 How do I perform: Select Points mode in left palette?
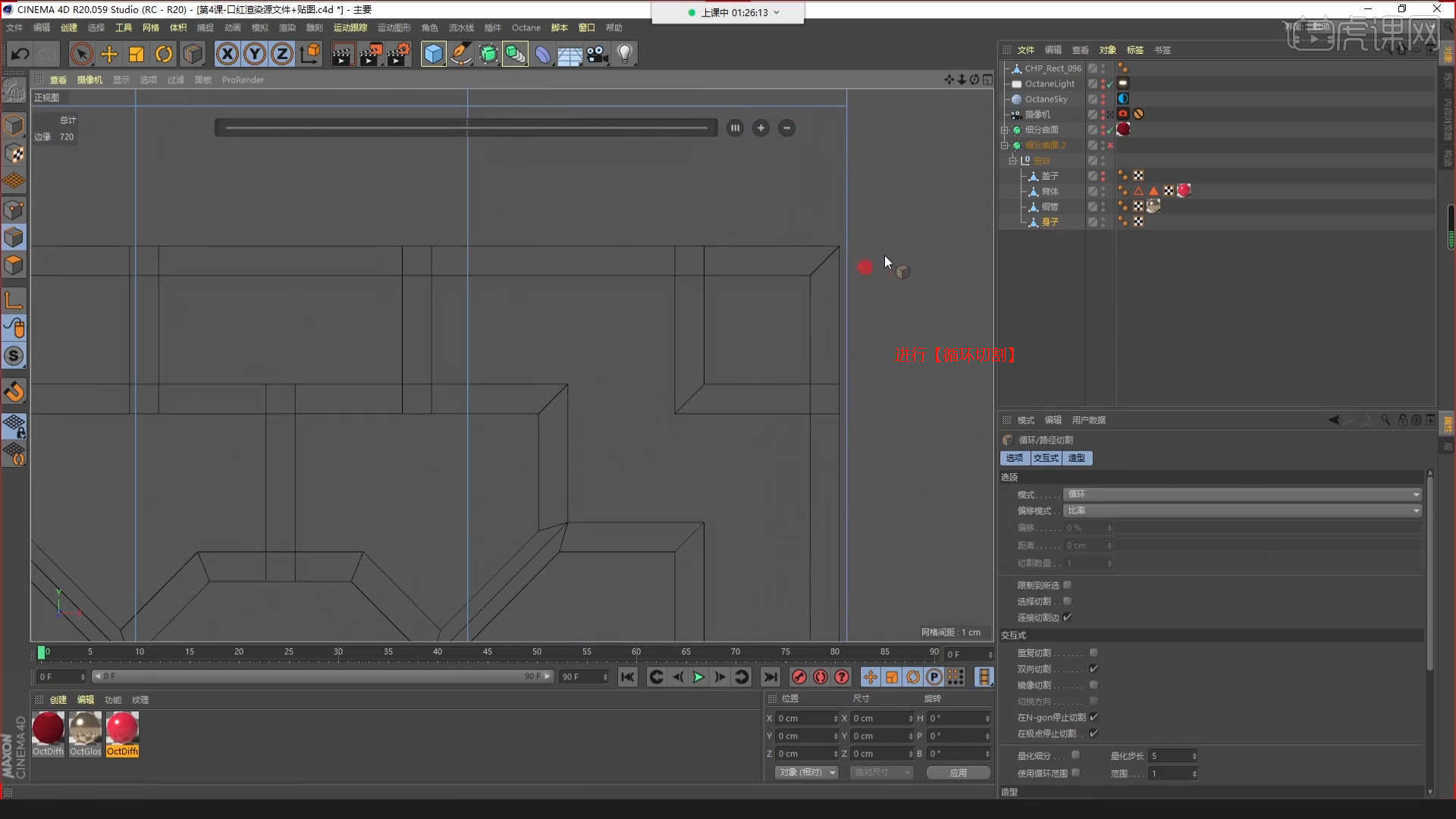click(x=14, y=209)
